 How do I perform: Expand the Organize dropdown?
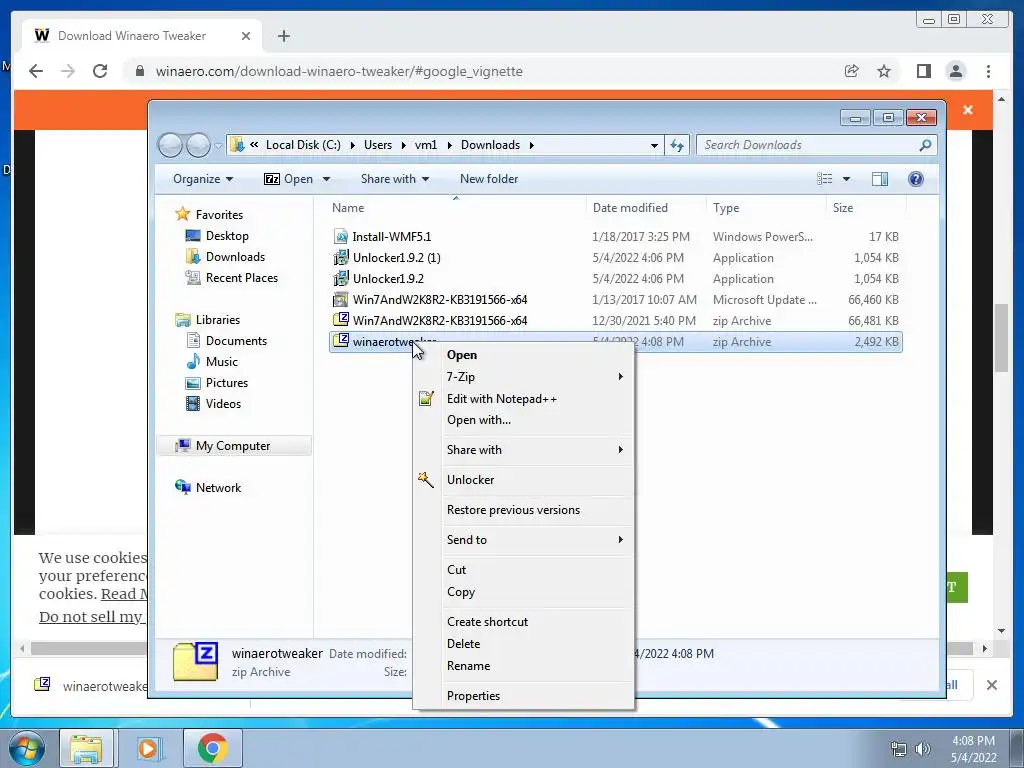pyautogui.click(x=203, y=179)
